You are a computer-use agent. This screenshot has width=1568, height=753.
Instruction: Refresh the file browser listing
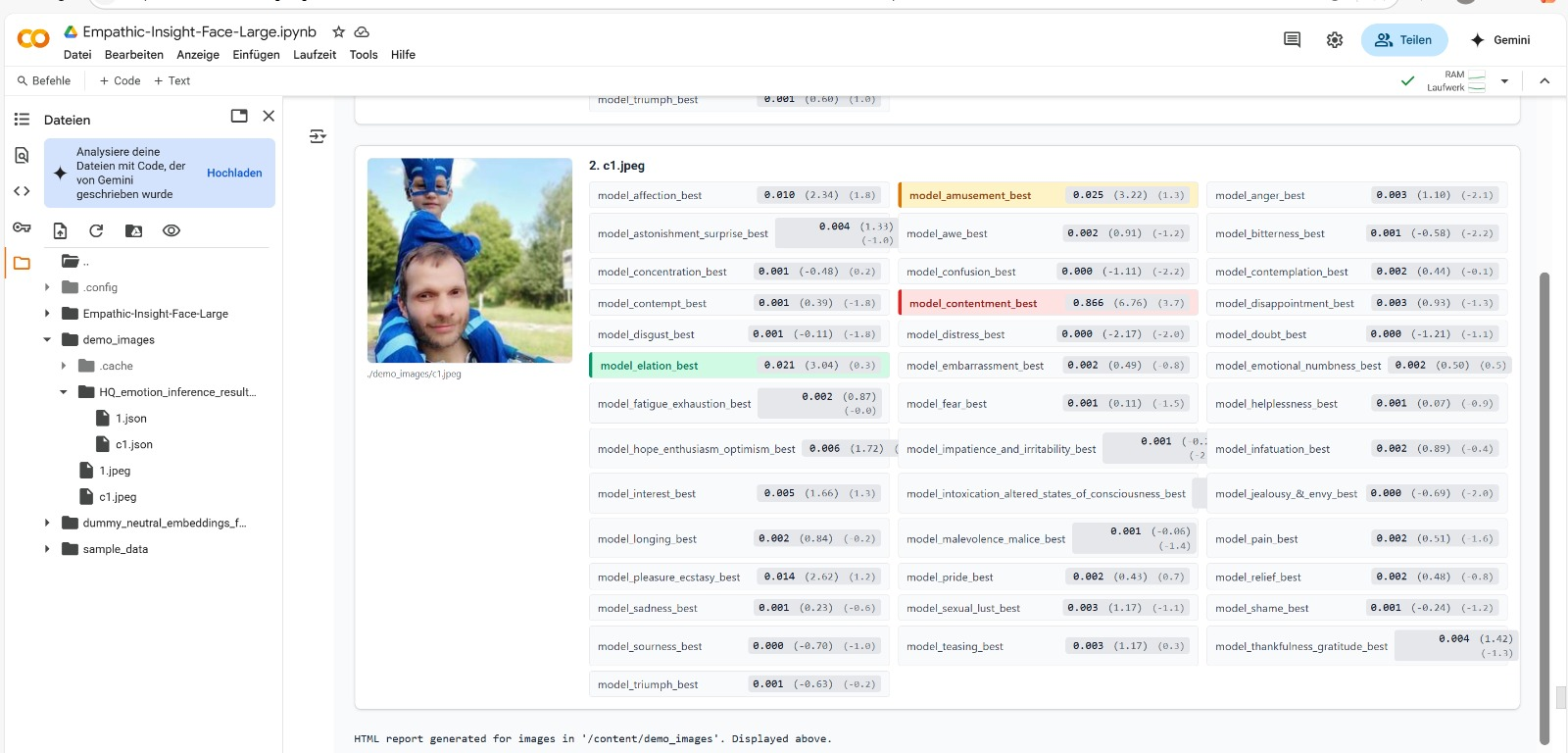96,231
